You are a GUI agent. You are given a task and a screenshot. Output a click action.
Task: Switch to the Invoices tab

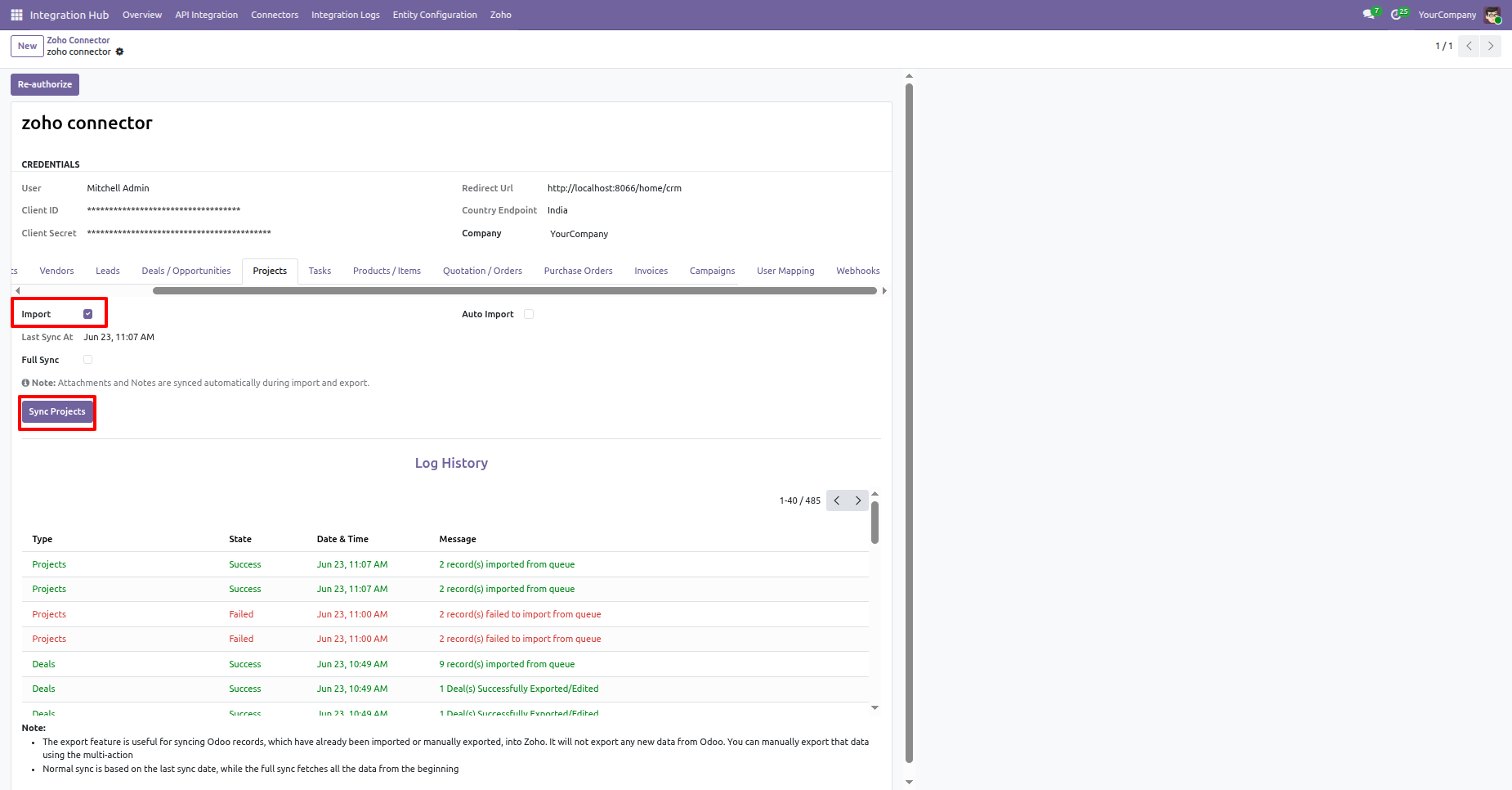point(651,271)
